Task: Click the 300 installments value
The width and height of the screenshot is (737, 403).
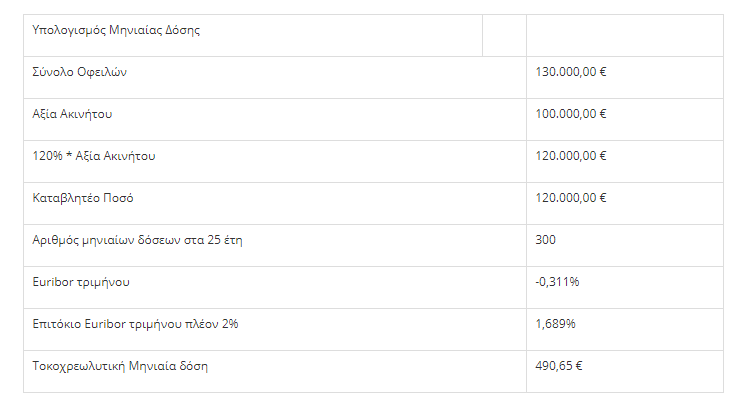Action: (546, 240)
